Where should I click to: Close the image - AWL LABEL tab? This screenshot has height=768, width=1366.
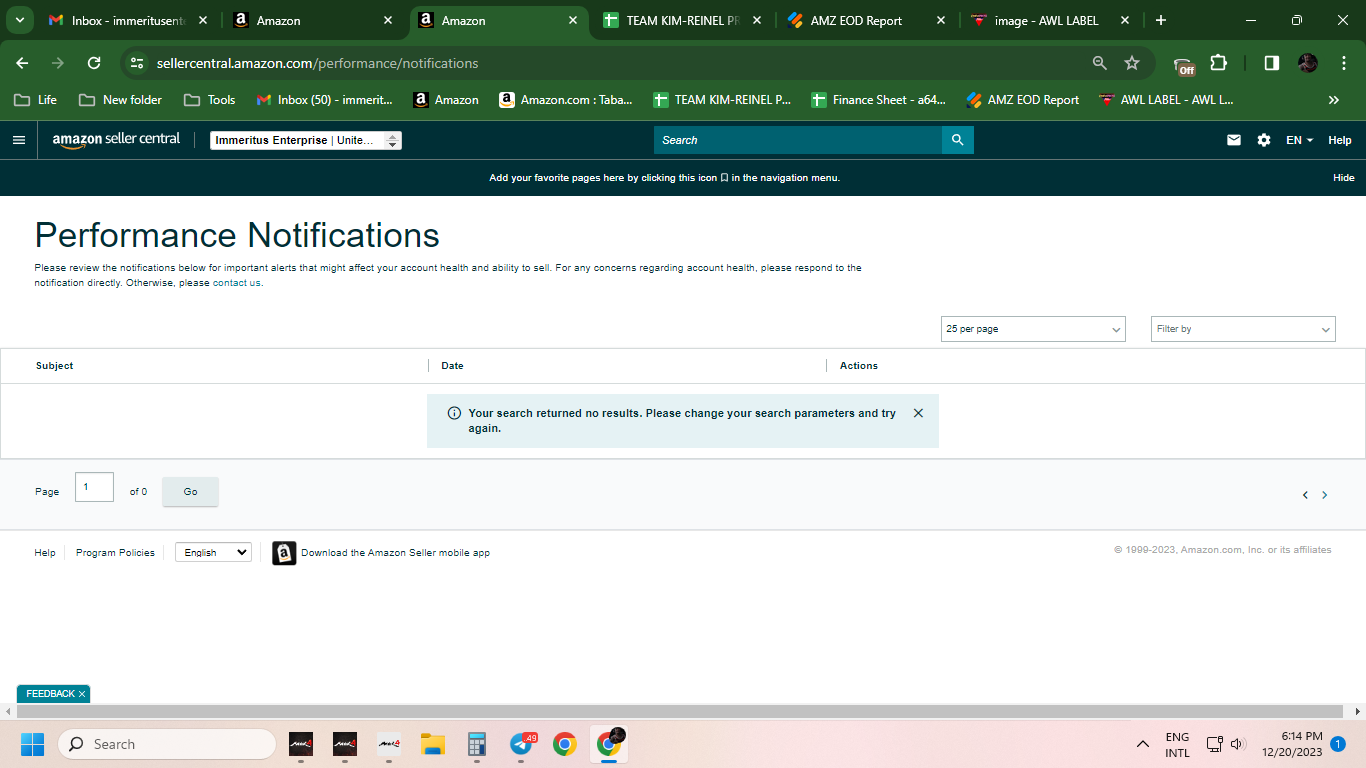click(1125, 20)
